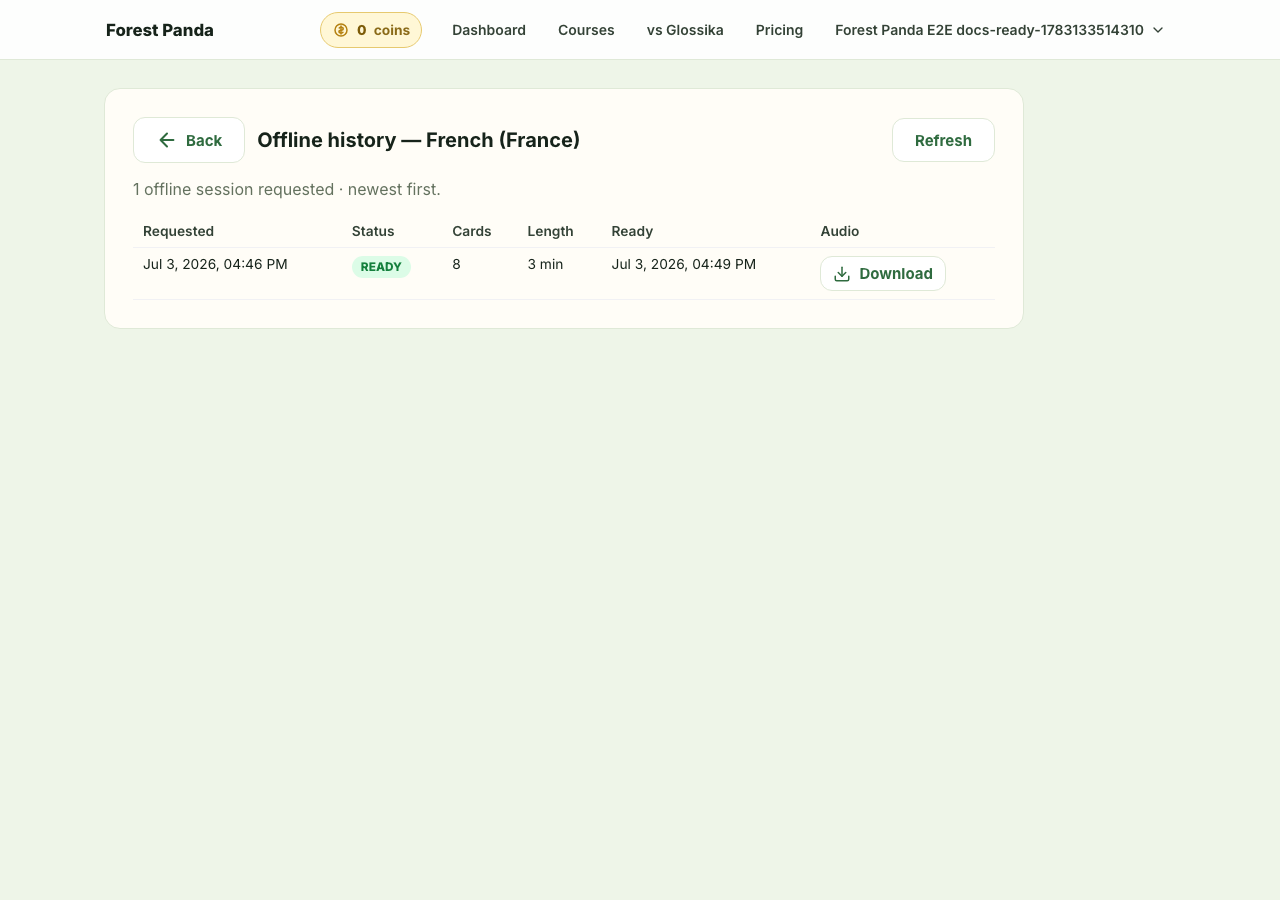This screenshot has height=900, width=1280.
Task: Open the Courses nav item
Action: 586,30
